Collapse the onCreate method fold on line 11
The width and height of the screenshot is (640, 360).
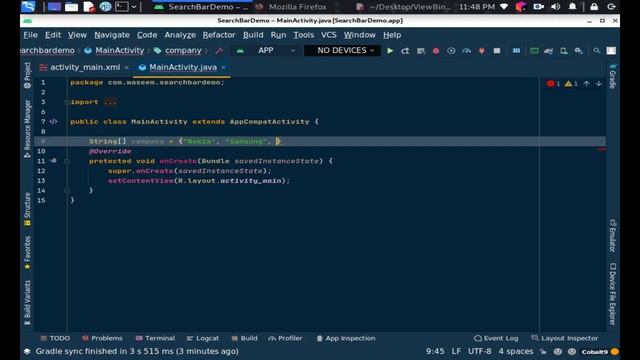click(x=67, y=161)
